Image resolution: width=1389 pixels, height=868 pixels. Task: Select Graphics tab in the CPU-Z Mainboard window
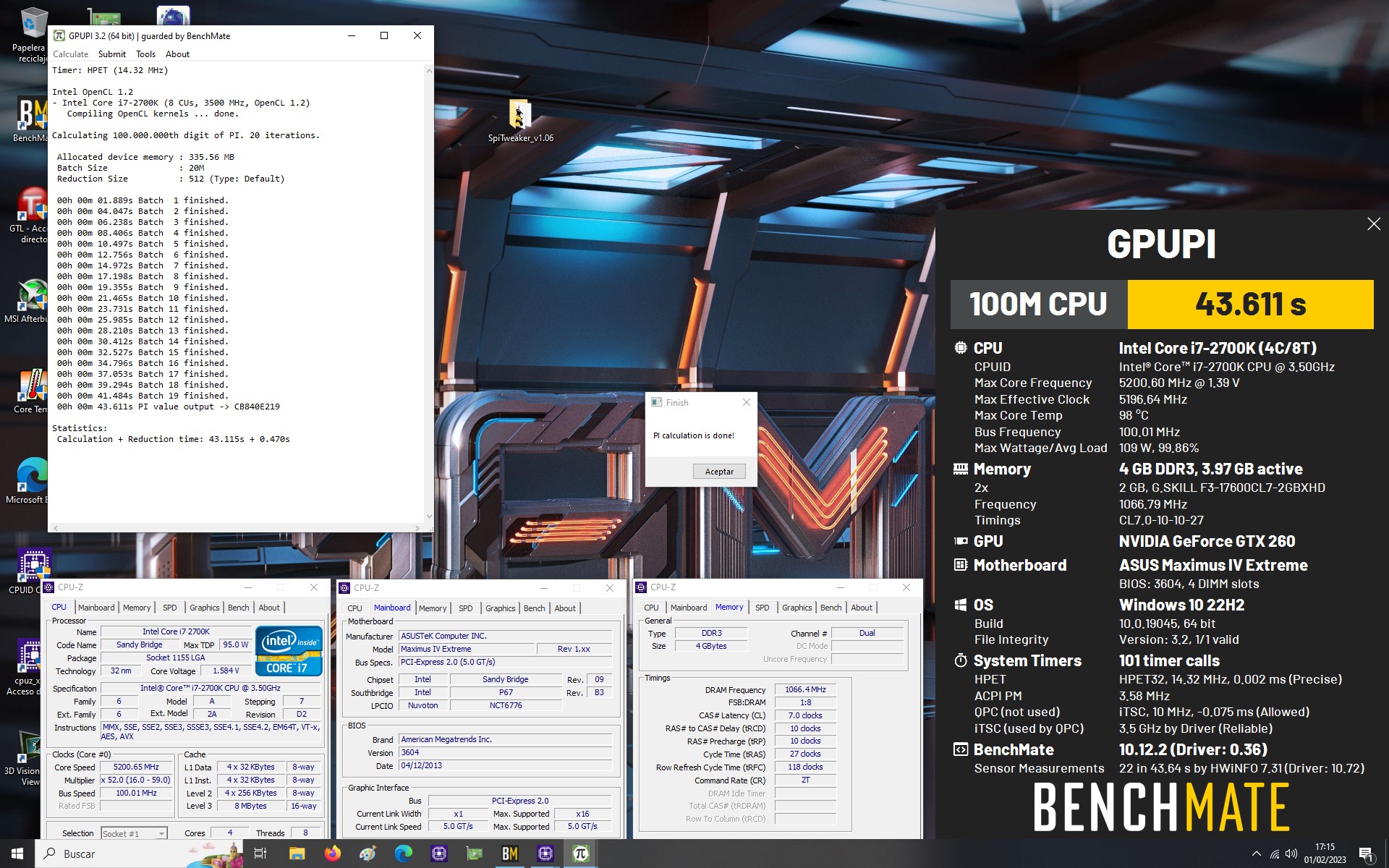click(501, 608)
